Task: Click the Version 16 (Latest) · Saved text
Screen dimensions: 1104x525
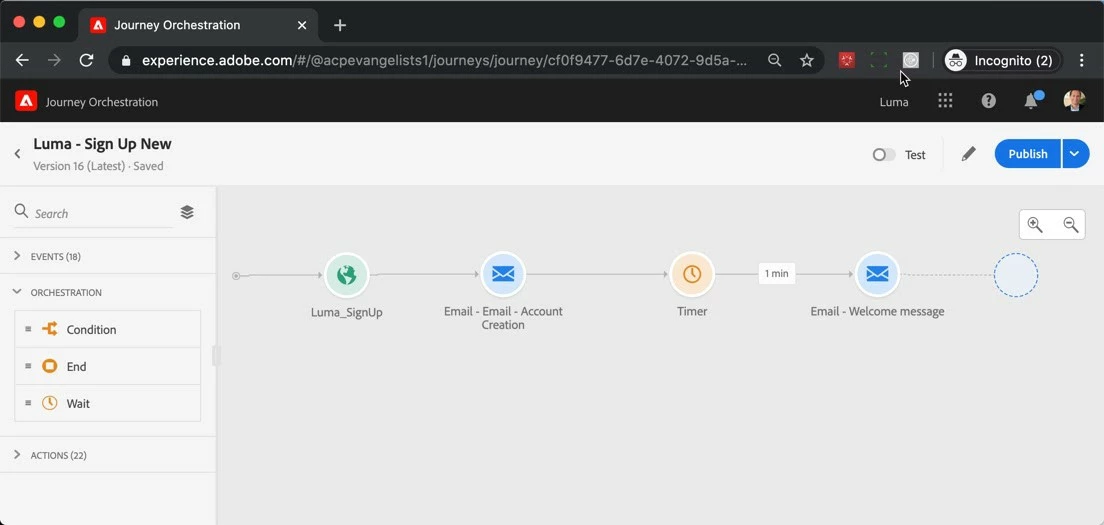Action: 98,166
